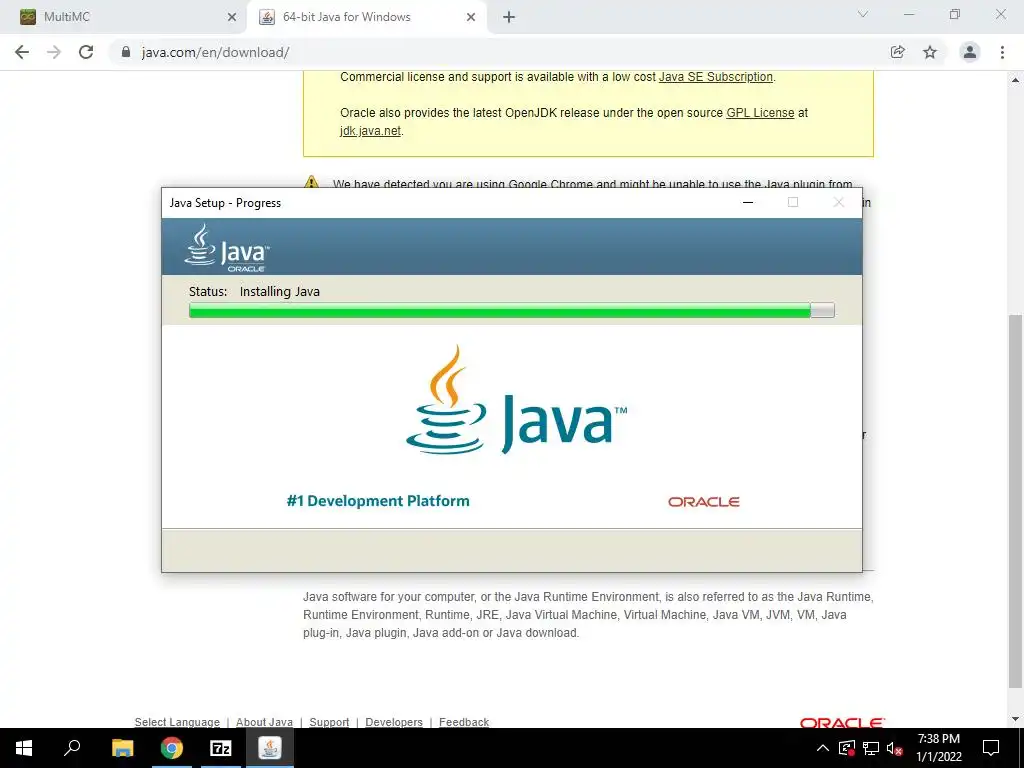The height and width of the screenshot is (768, 1024).
Task: Switch to Chrome in the taskbar
Action: (x=172, y=748)
